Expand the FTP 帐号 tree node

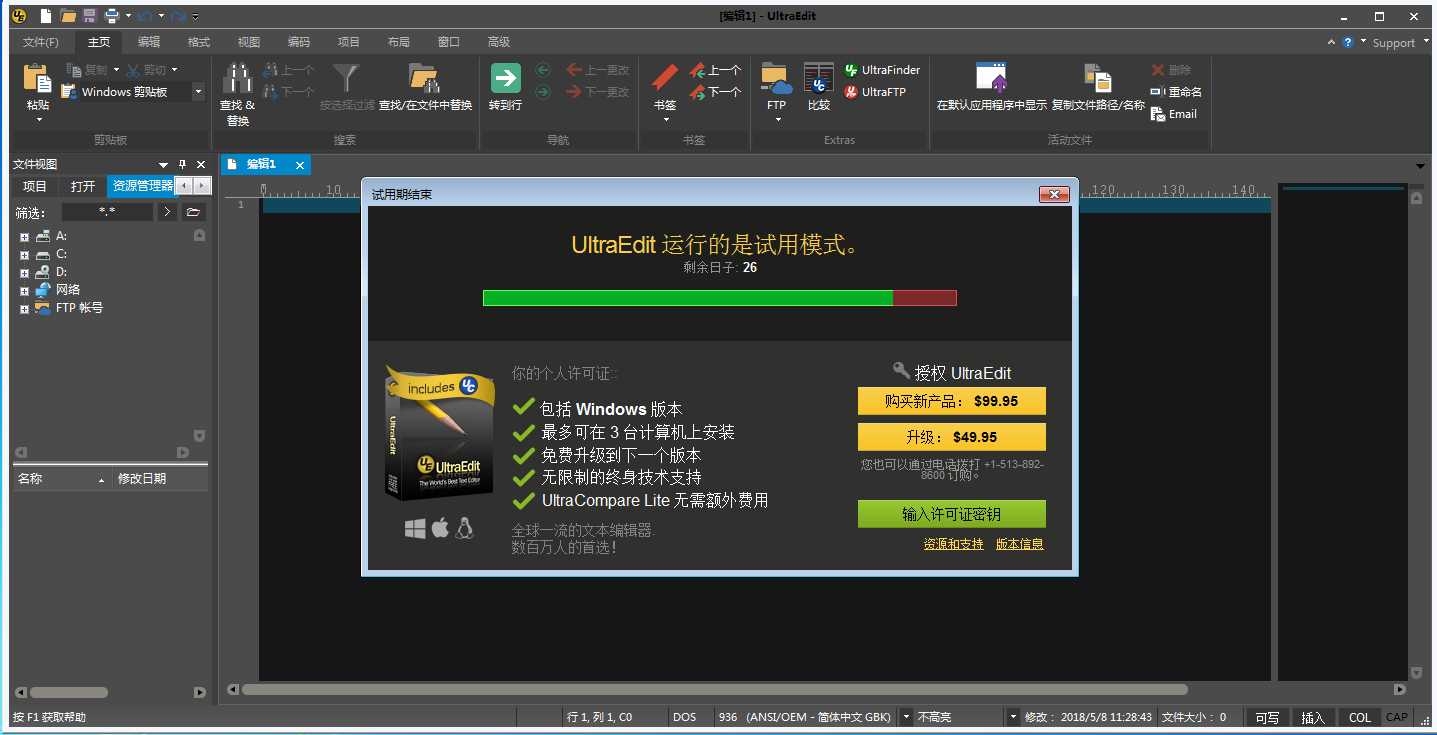pyautogui.click(x=24, y=309)
